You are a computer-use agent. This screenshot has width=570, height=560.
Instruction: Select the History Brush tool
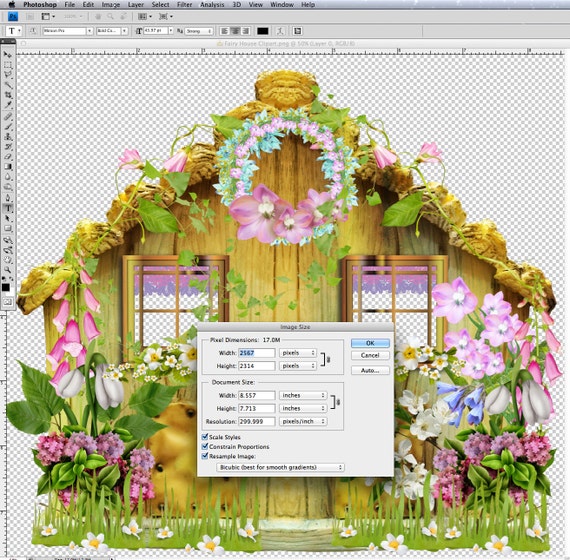coord(8,147)
